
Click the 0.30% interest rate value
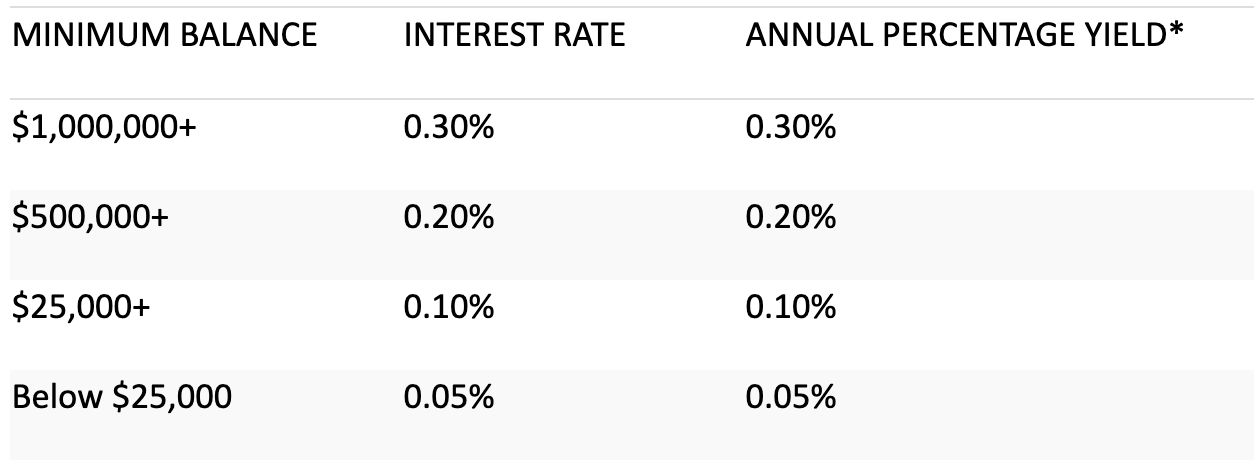[448, 129]
